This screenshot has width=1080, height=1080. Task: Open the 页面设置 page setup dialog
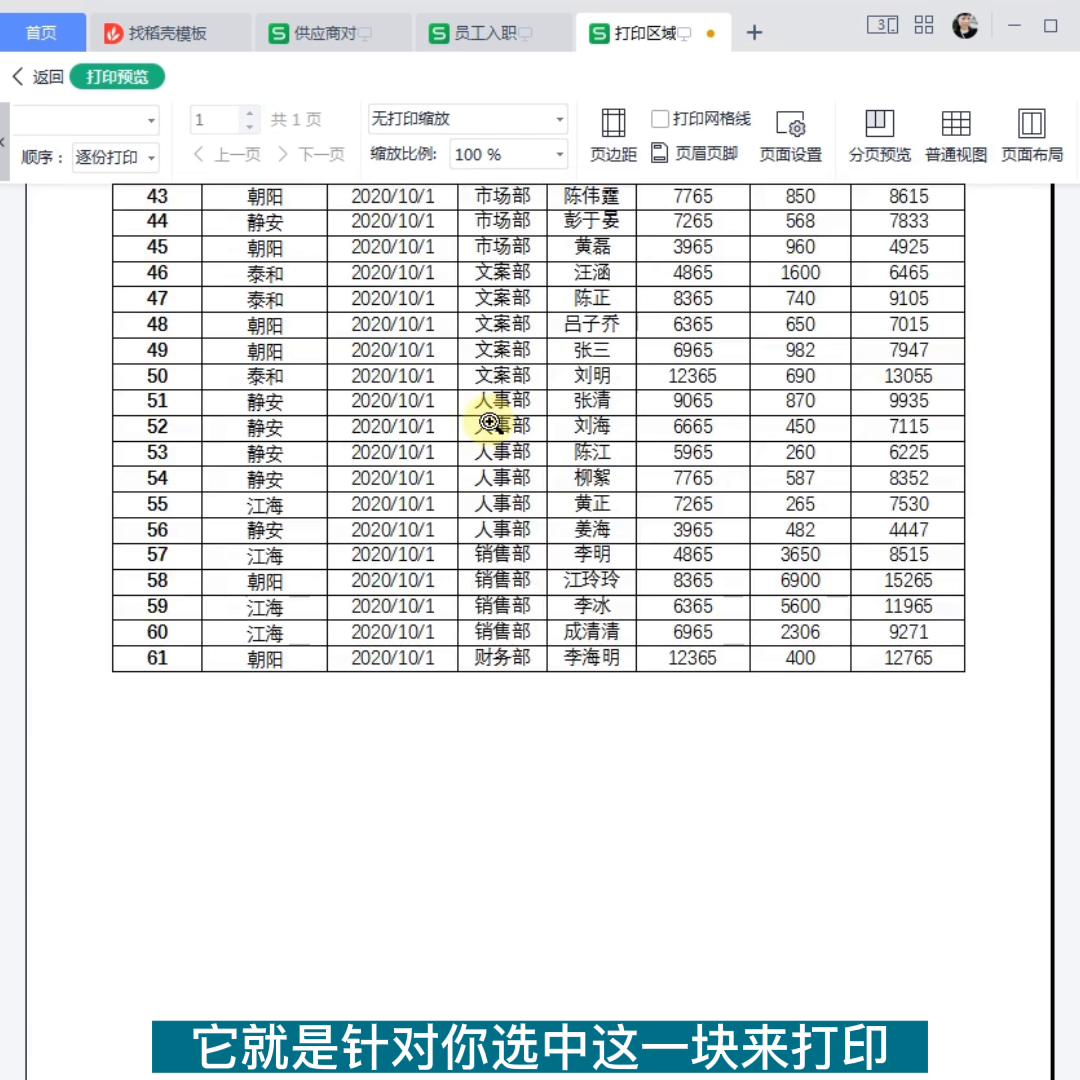791,134
